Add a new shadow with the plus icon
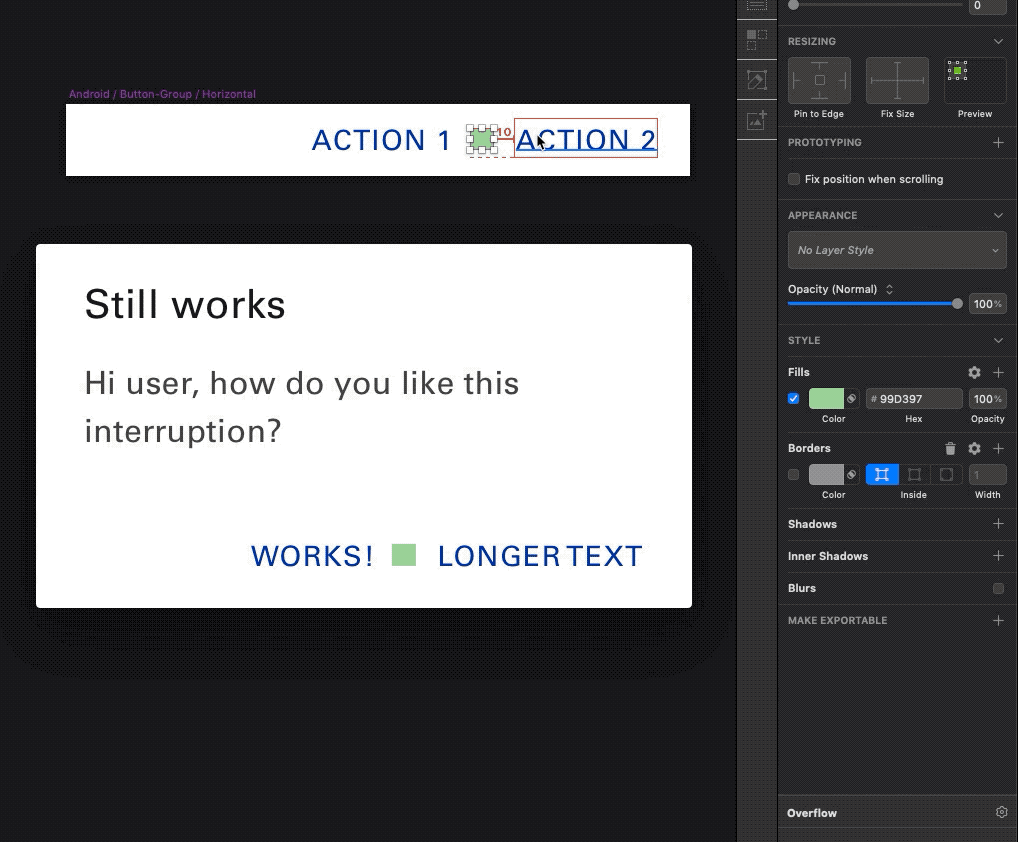Screen dimensions: 1018x842 pyautogui.click(x=997, y=524)
